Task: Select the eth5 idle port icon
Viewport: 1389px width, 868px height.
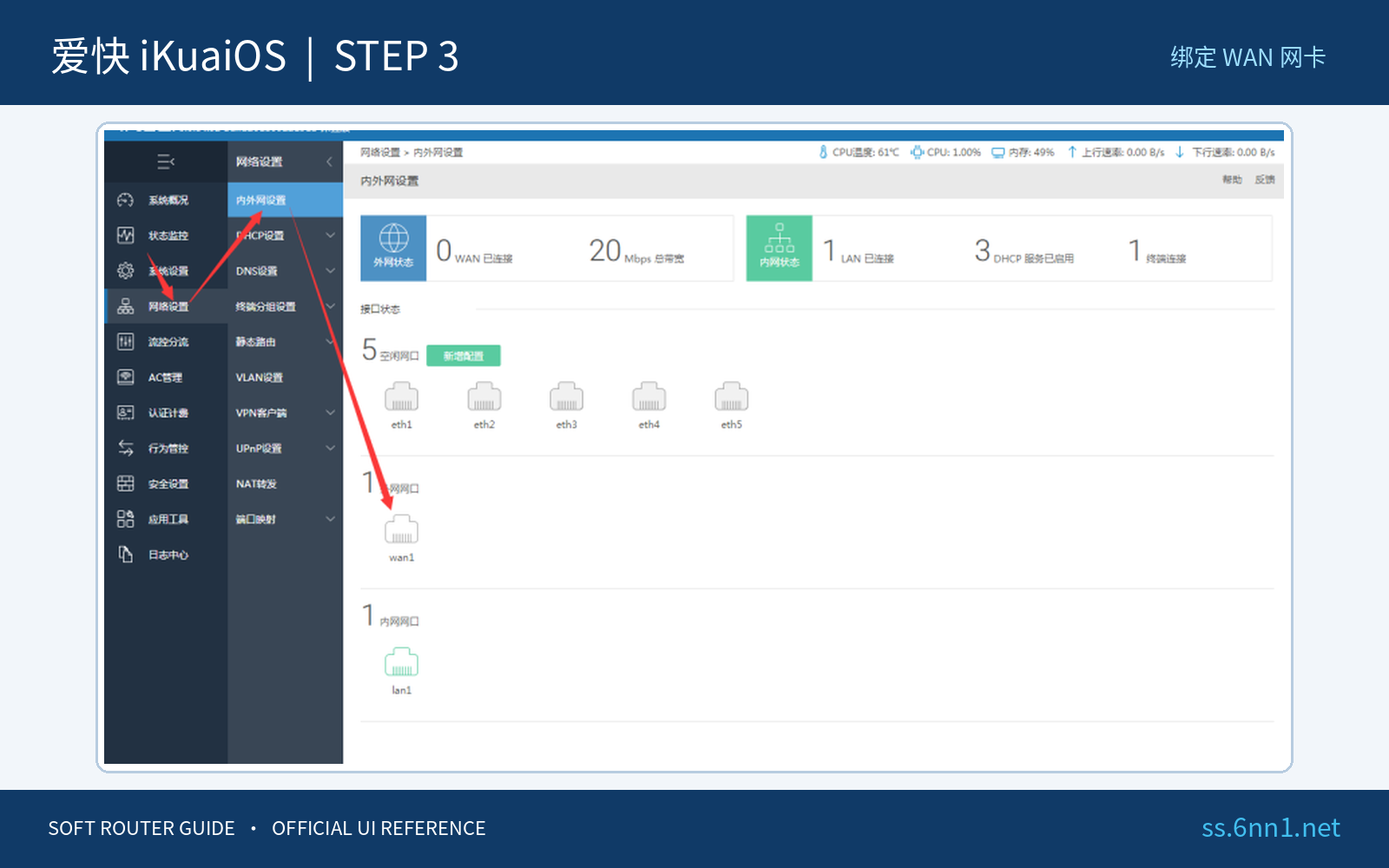Action: point(732,397)
